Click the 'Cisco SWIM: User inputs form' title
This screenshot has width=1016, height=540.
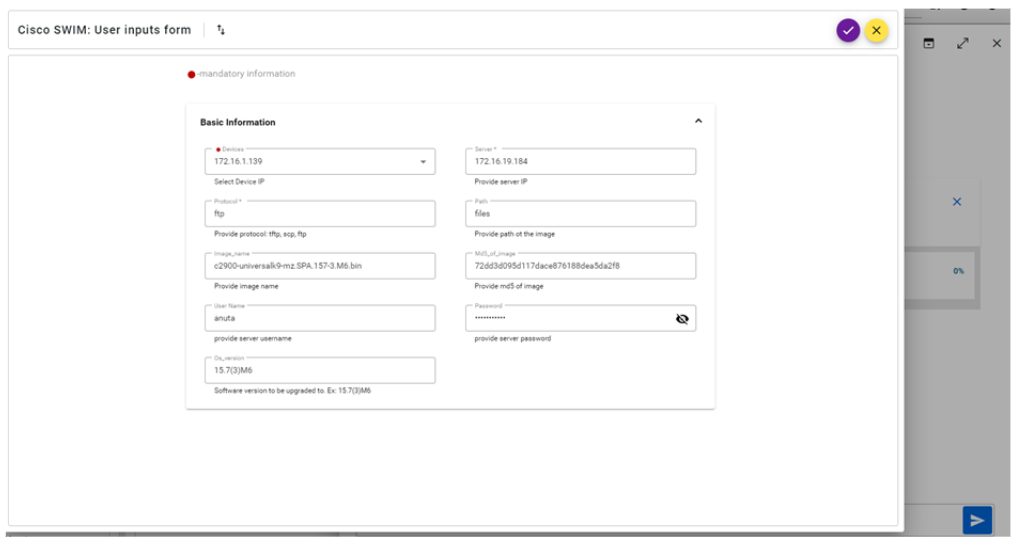(104, 30)
